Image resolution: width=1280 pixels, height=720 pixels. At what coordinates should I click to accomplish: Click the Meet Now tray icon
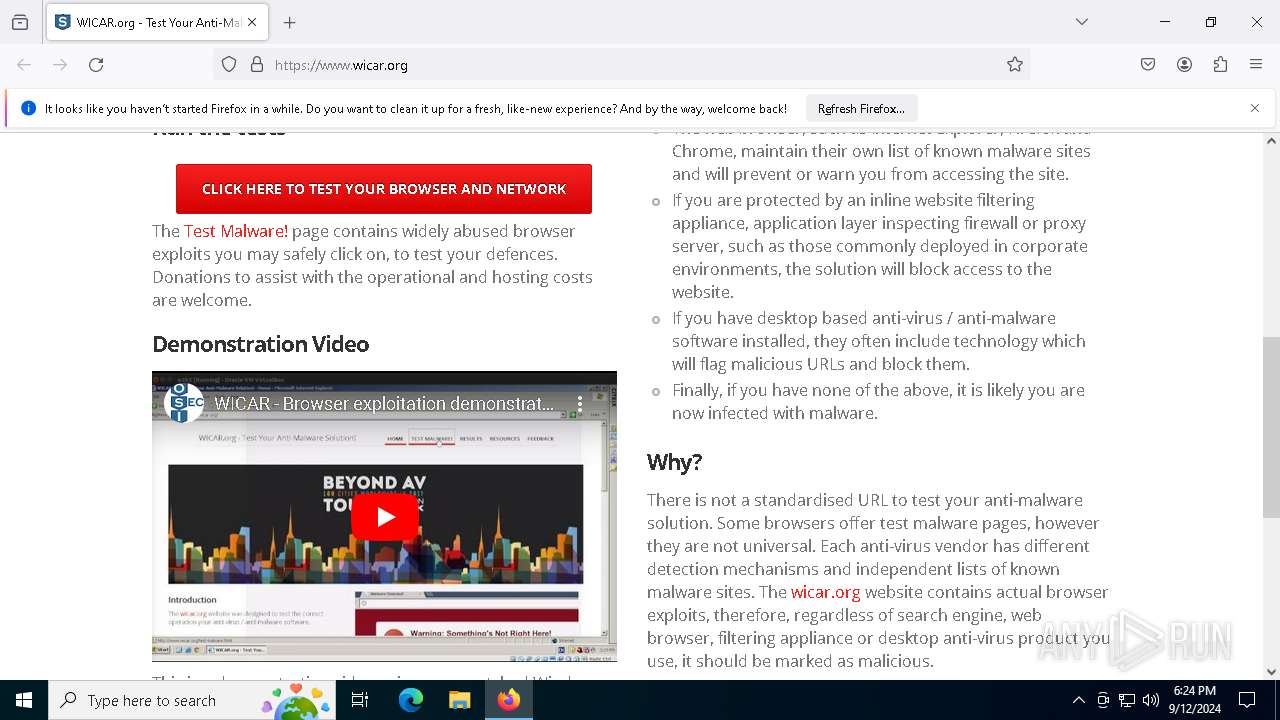click(x=1103, y=700)
